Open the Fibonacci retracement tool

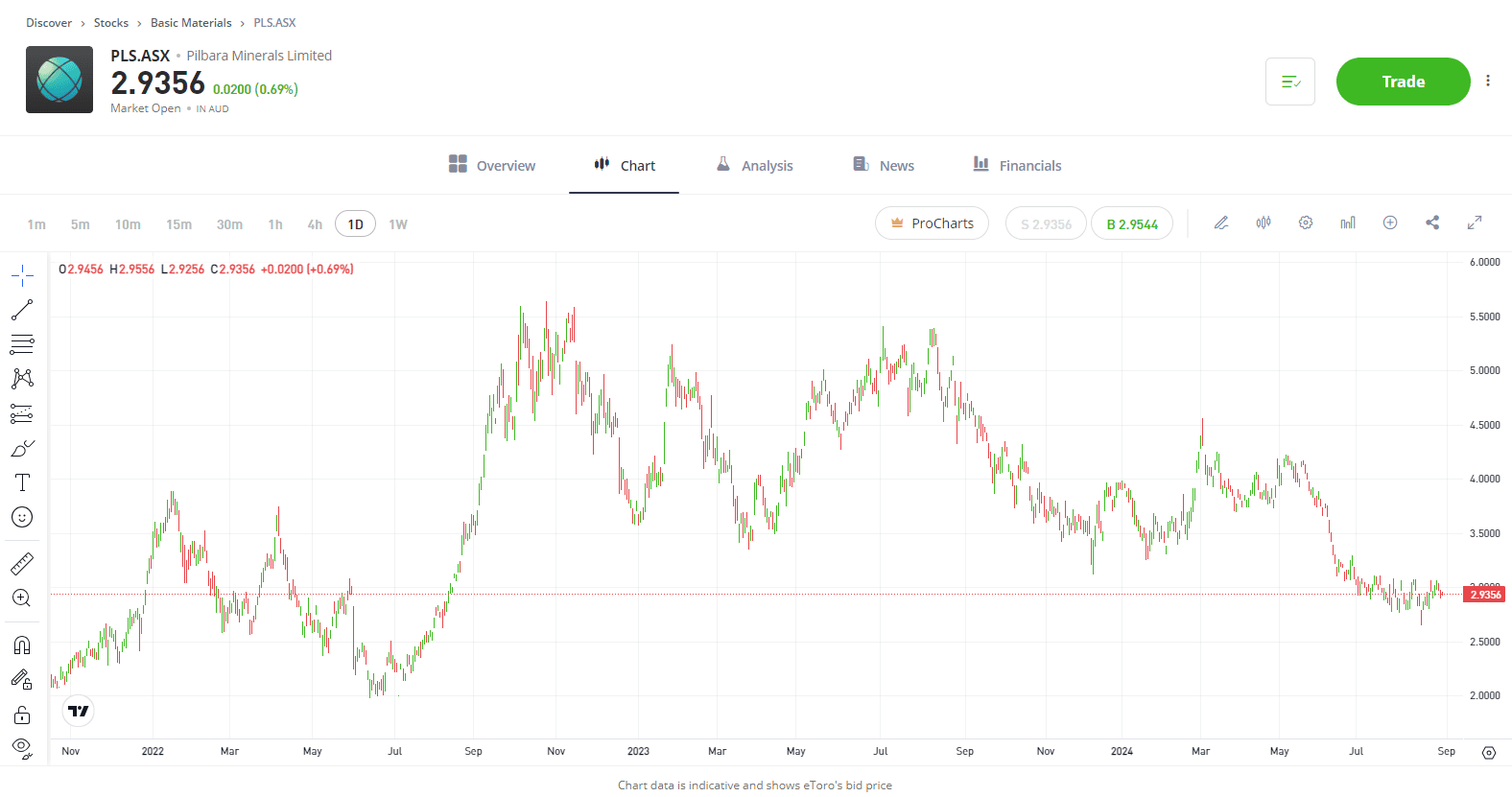pos(22,344)
